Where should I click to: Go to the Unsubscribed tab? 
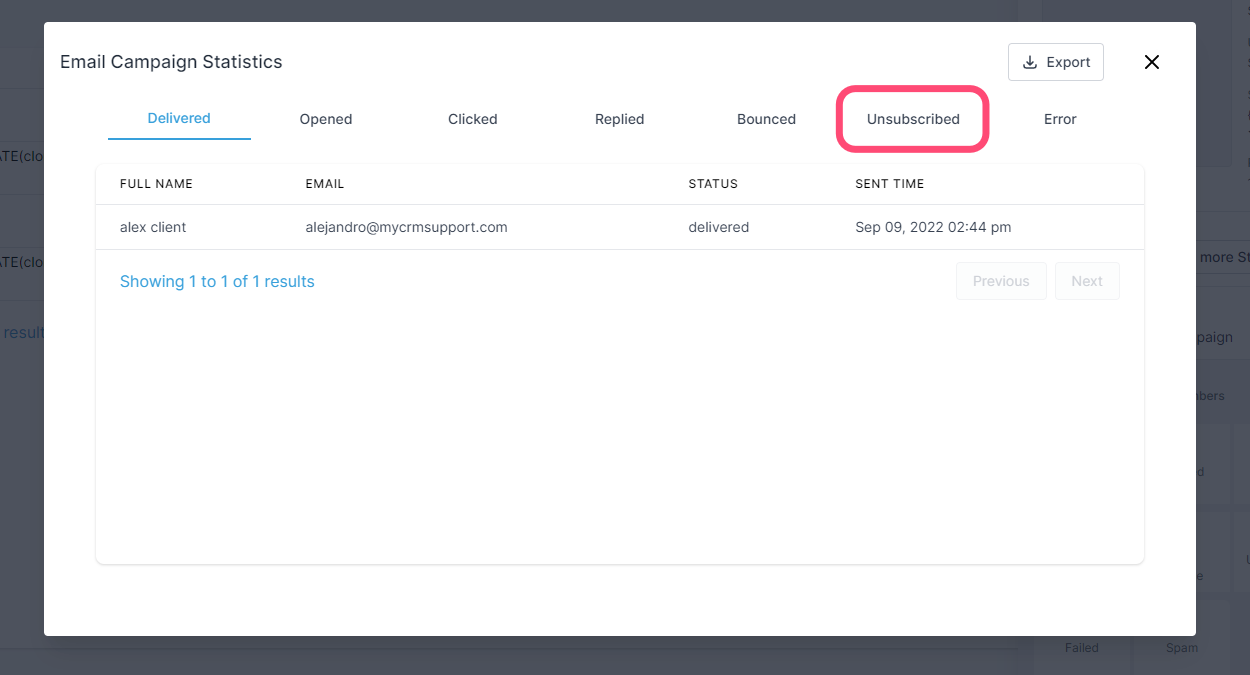pyautogui.click(x=913, y=119)
